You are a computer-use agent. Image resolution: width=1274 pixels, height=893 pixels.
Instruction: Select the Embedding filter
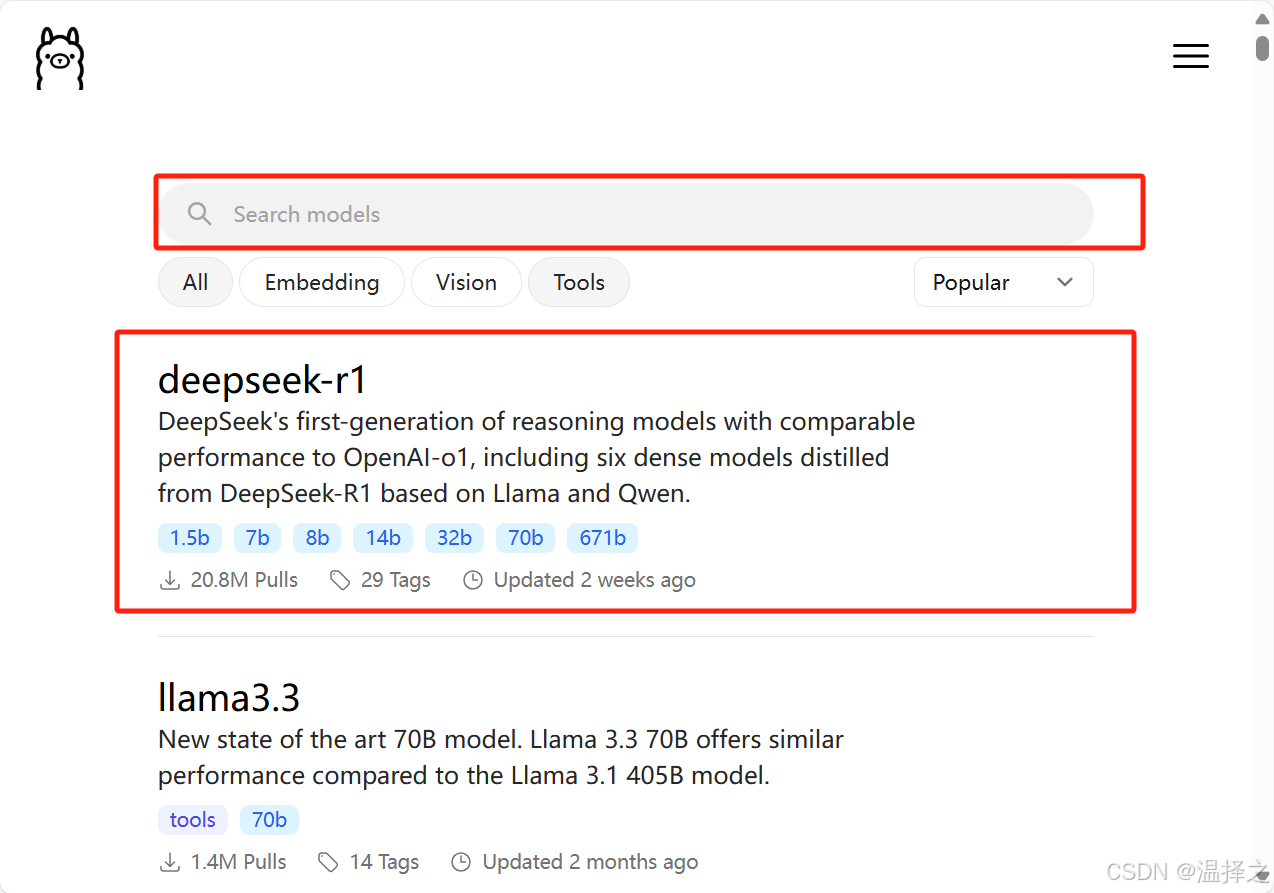322,282
